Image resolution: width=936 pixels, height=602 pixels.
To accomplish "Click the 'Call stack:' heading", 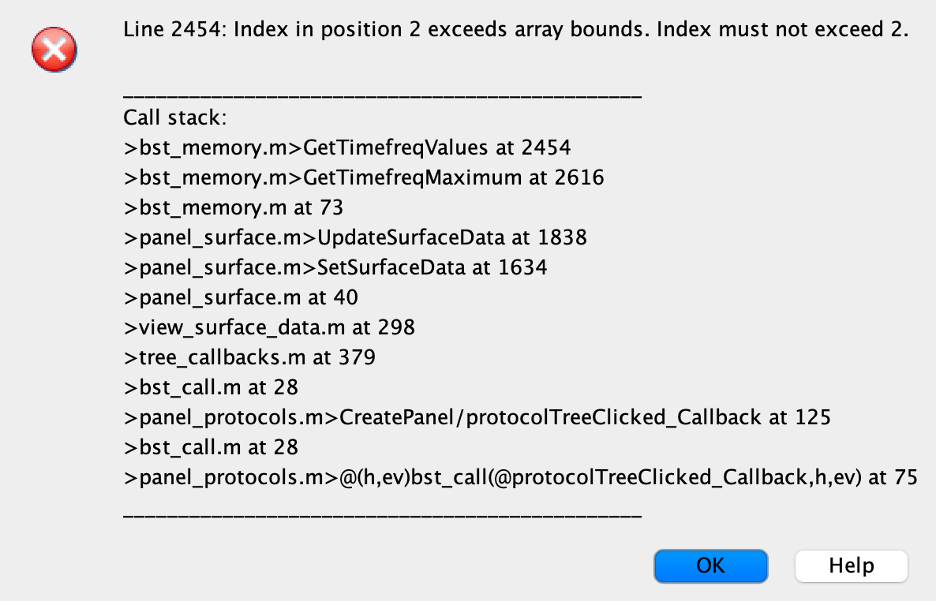I will [x=176, y=118].
